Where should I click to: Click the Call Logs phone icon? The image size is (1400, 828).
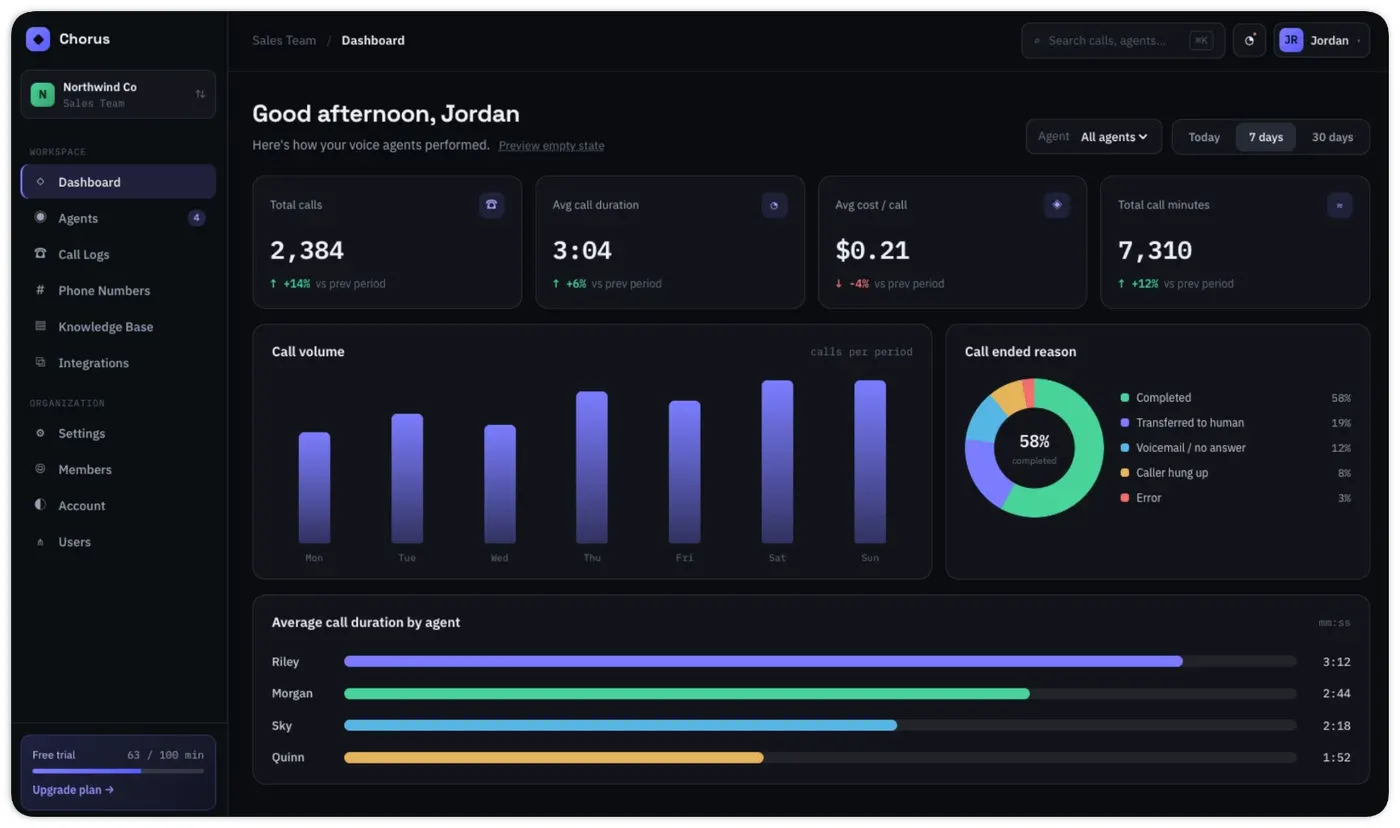[40, 254]
